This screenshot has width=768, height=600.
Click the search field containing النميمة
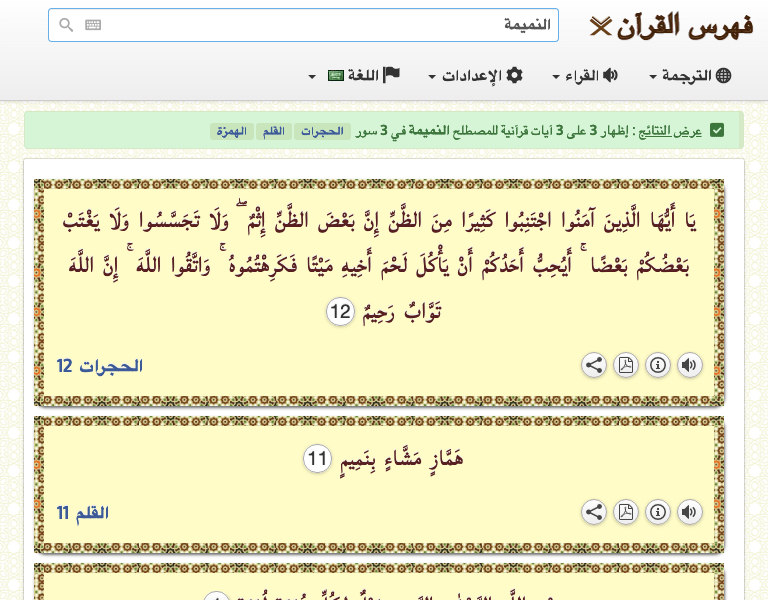click(x=320, y=25)
